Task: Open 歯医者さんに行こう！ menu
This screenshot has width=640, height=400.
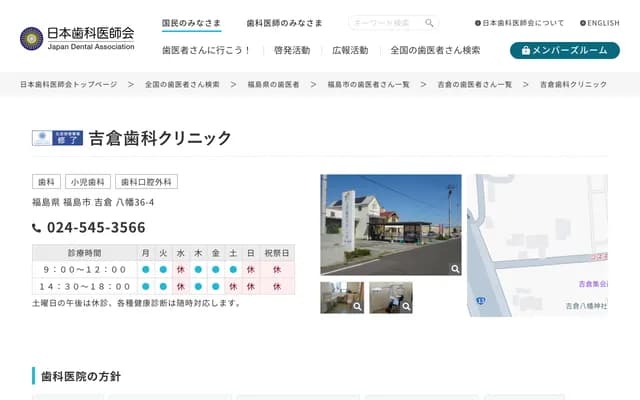Action: click(x=206, y=50)
